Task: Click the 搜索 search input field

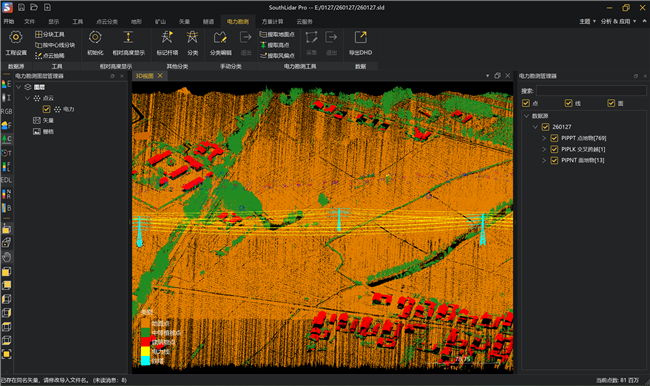Action: [591, 90]
